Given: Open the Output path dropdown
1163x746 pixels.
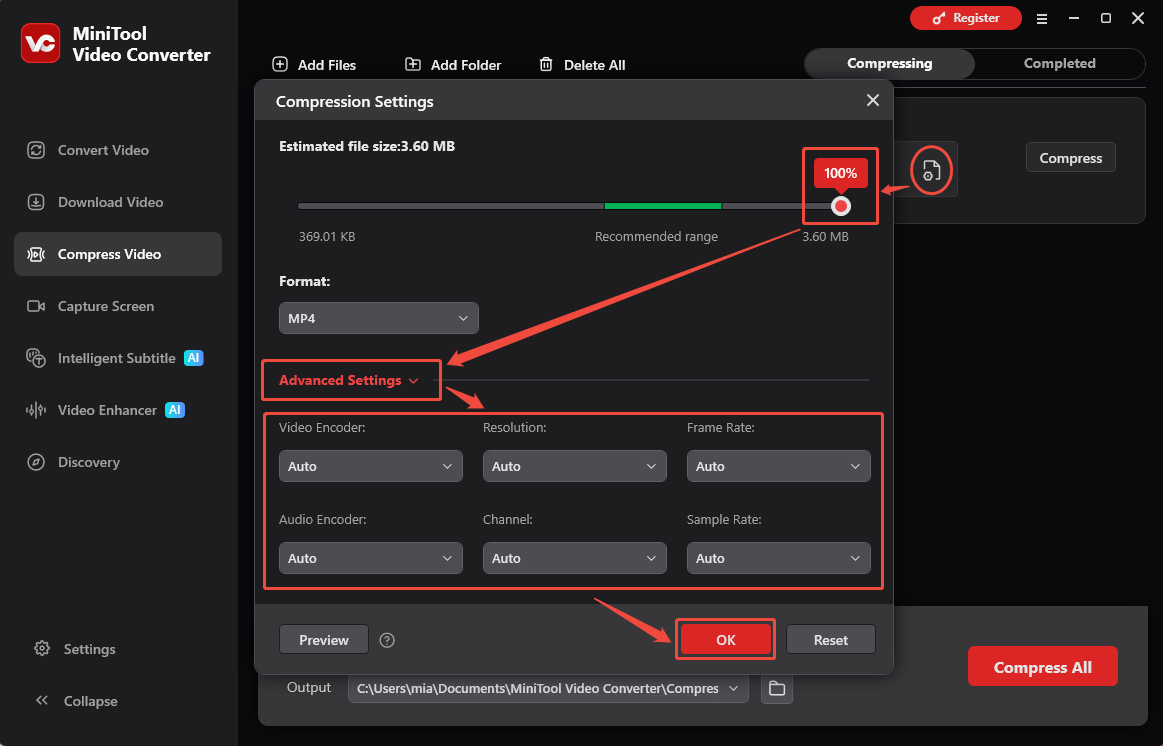Looking at the screenshot, I should click(548, 688).
